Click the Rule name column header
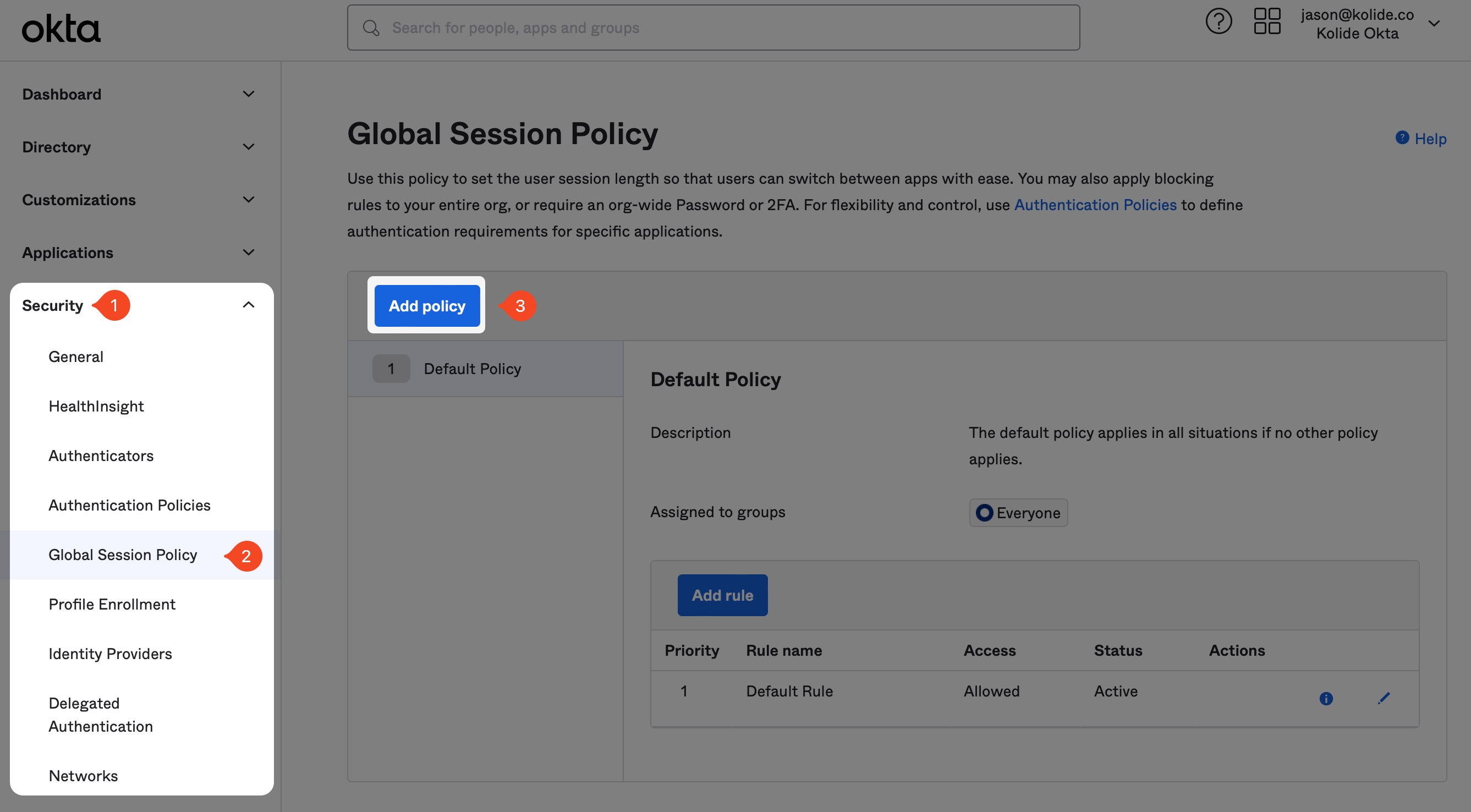This screenshot has height=812, width=1471. point(784,650)
